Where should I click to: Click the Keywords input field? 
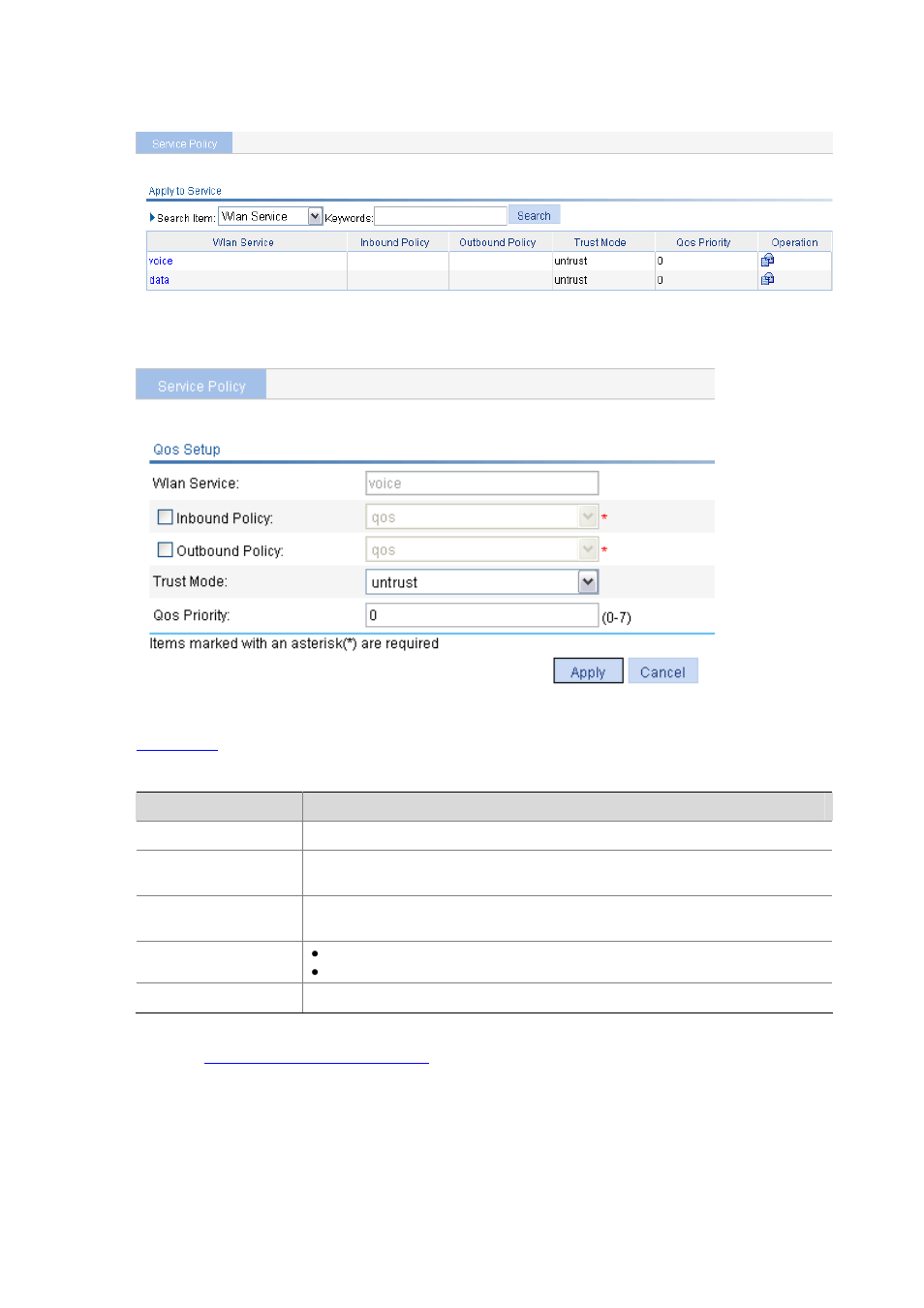pos(441,216)
